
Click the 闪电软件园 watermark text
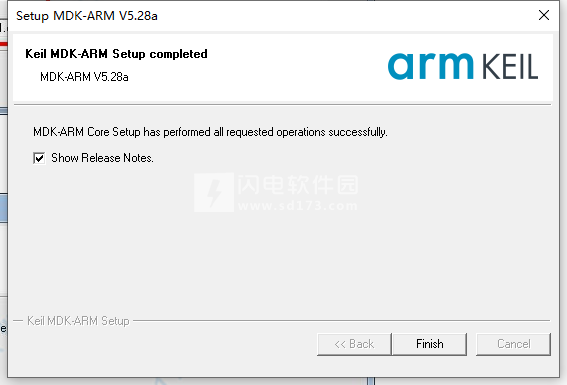point(298,184)
